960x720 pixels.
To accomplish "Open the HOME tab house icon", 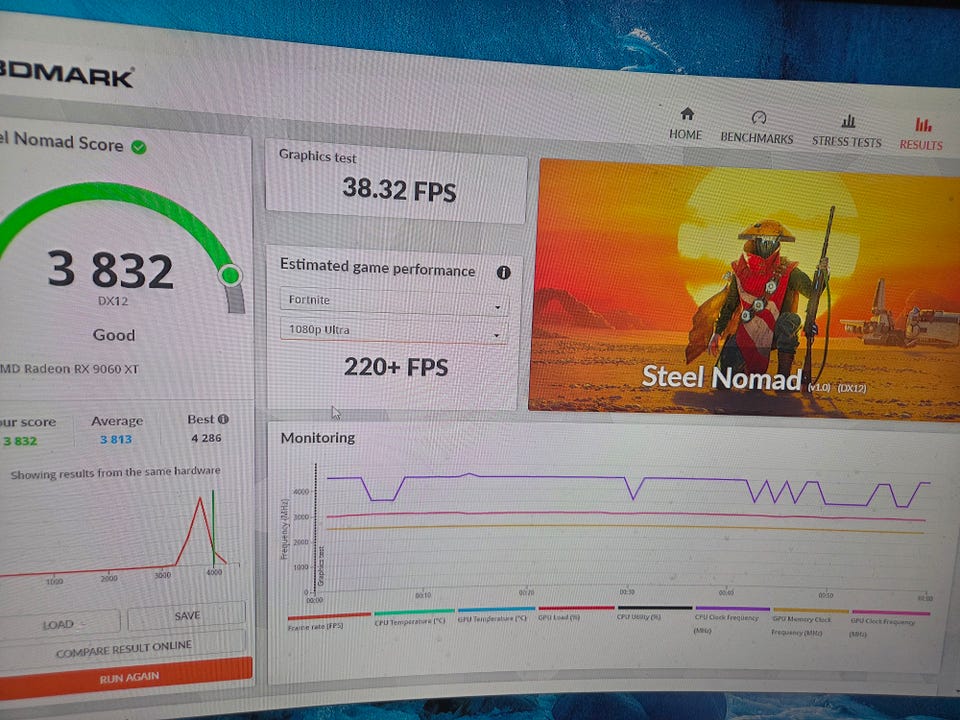I will point(687,113).
